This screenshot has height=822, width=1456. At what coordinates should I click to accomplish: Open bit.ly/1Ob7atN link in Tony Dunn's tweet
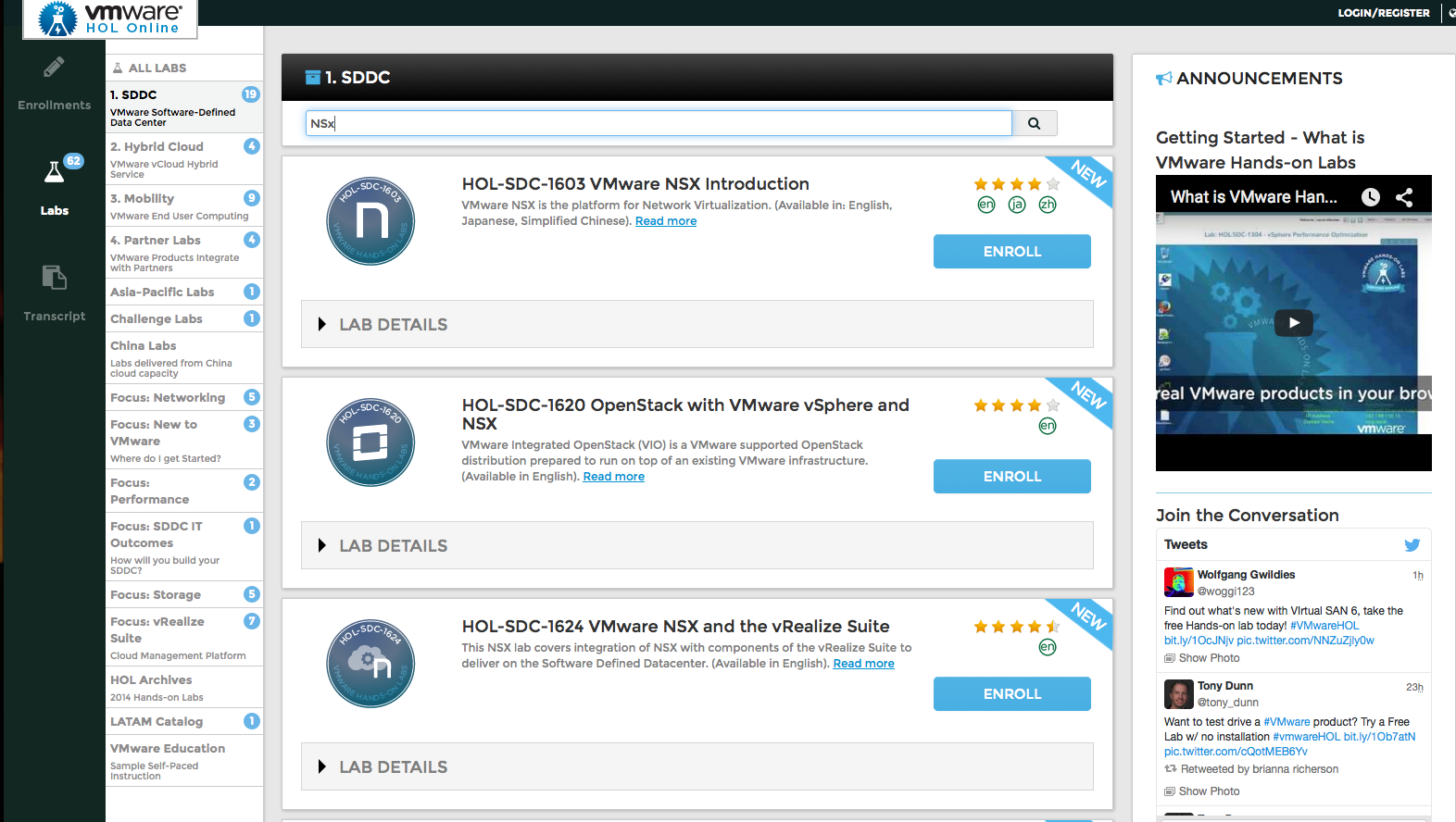point(1380,737)
